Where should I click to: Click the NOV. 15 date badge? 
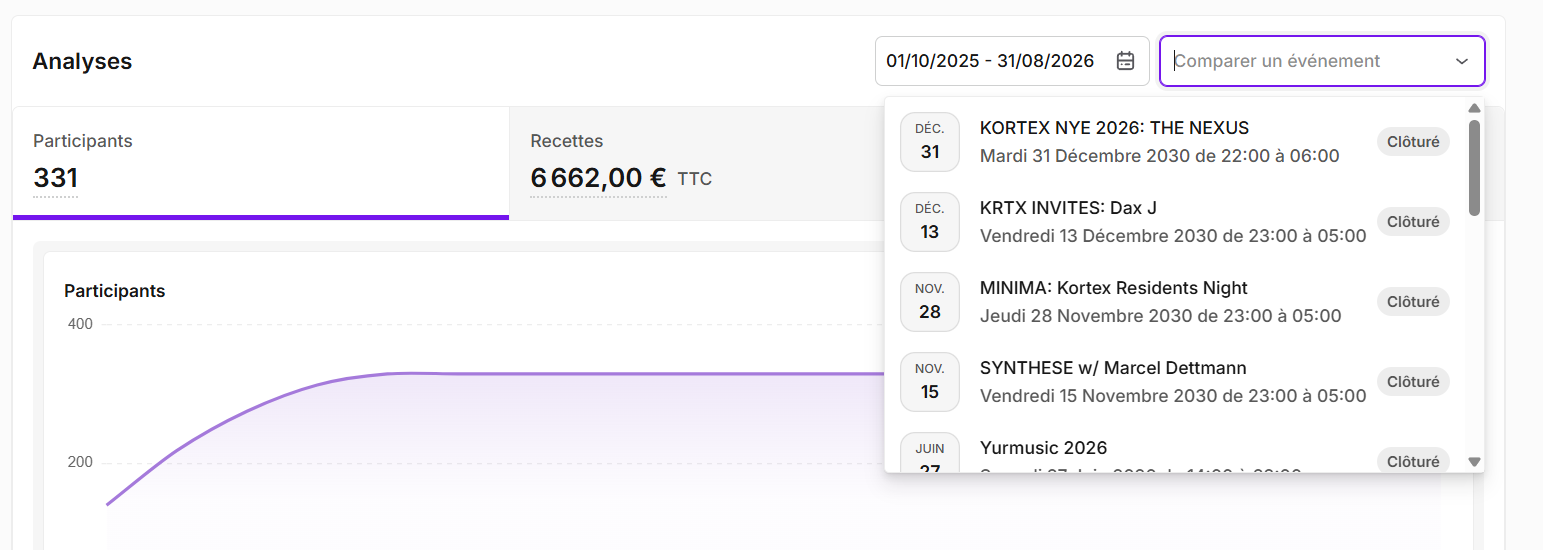(930, 382)
